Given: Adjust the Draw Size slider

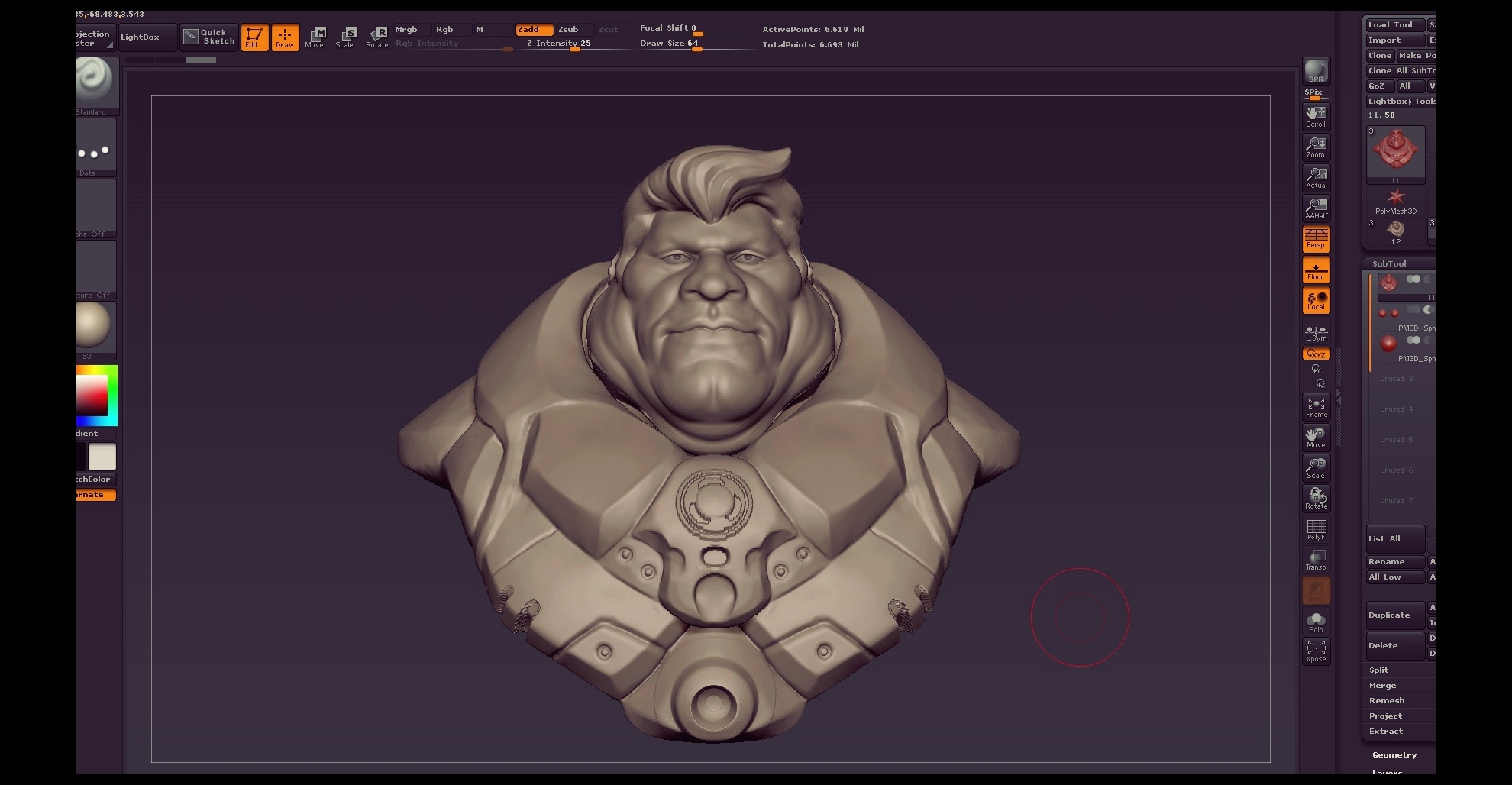Looking at the screenshot, I should tap(696, 44).
